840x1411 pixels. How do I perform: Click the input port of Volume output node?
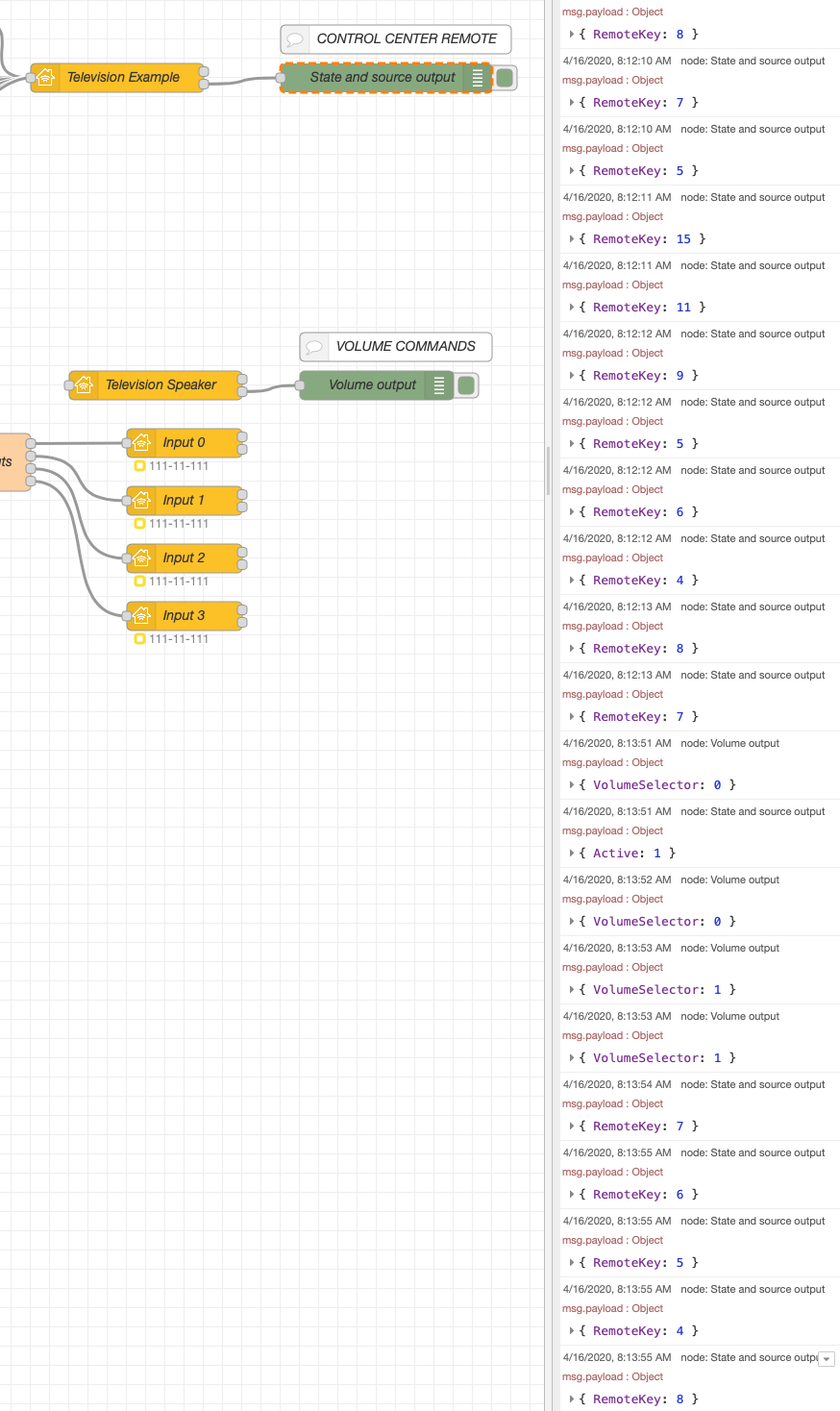[300, 385]
